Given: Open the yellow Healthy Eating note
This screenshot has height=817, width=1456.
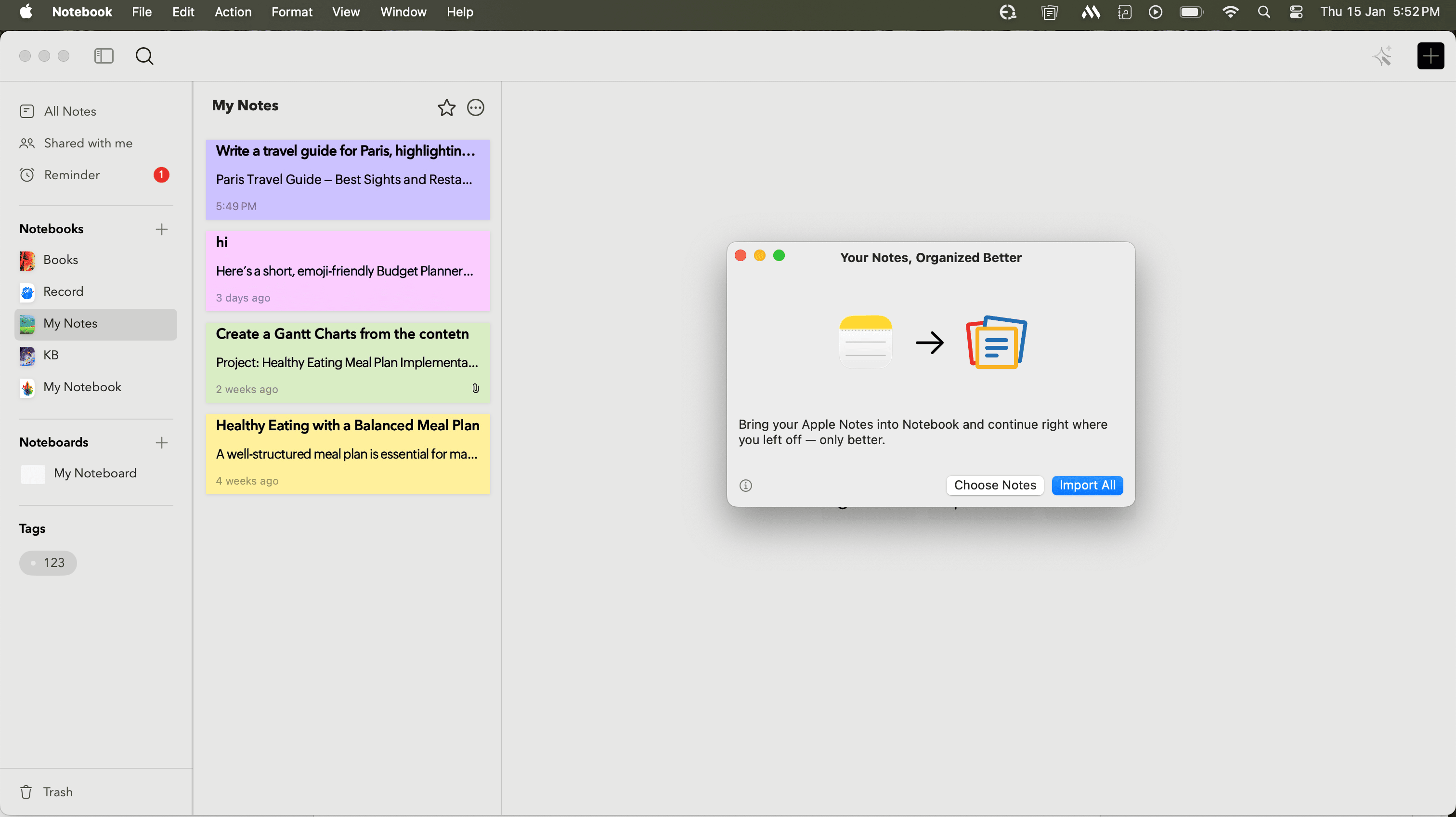Looking at the screenshot, I should (x=348, y=453).
